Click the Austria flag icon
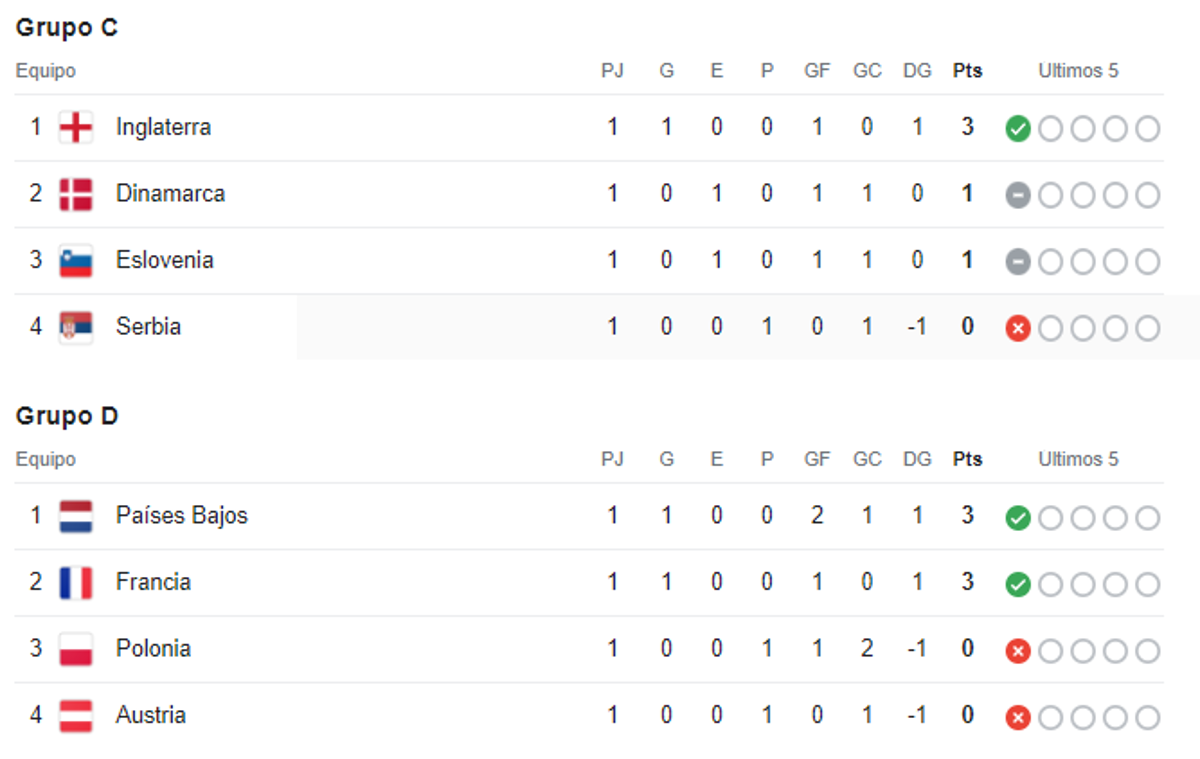Image resolution: width=1200 pixels, height=759 pixels. click(x=76, y=716)
